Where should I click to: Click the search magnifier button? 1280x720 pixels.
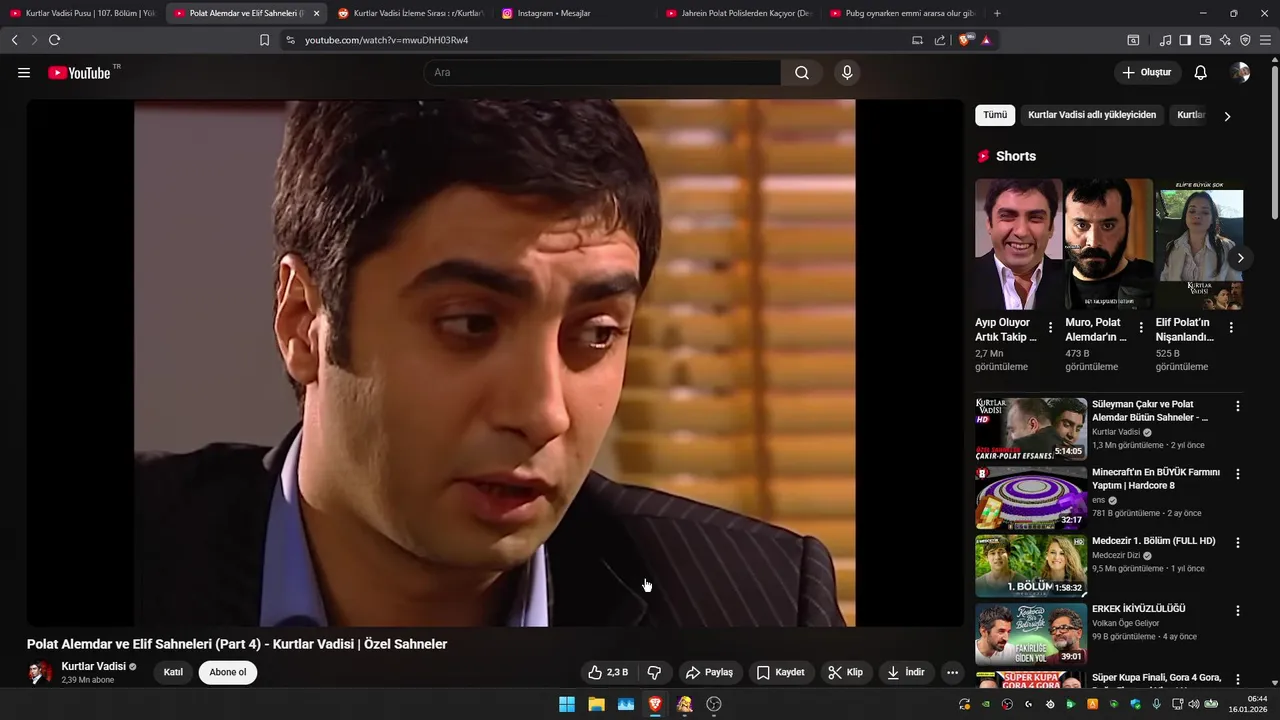(802, 73)
